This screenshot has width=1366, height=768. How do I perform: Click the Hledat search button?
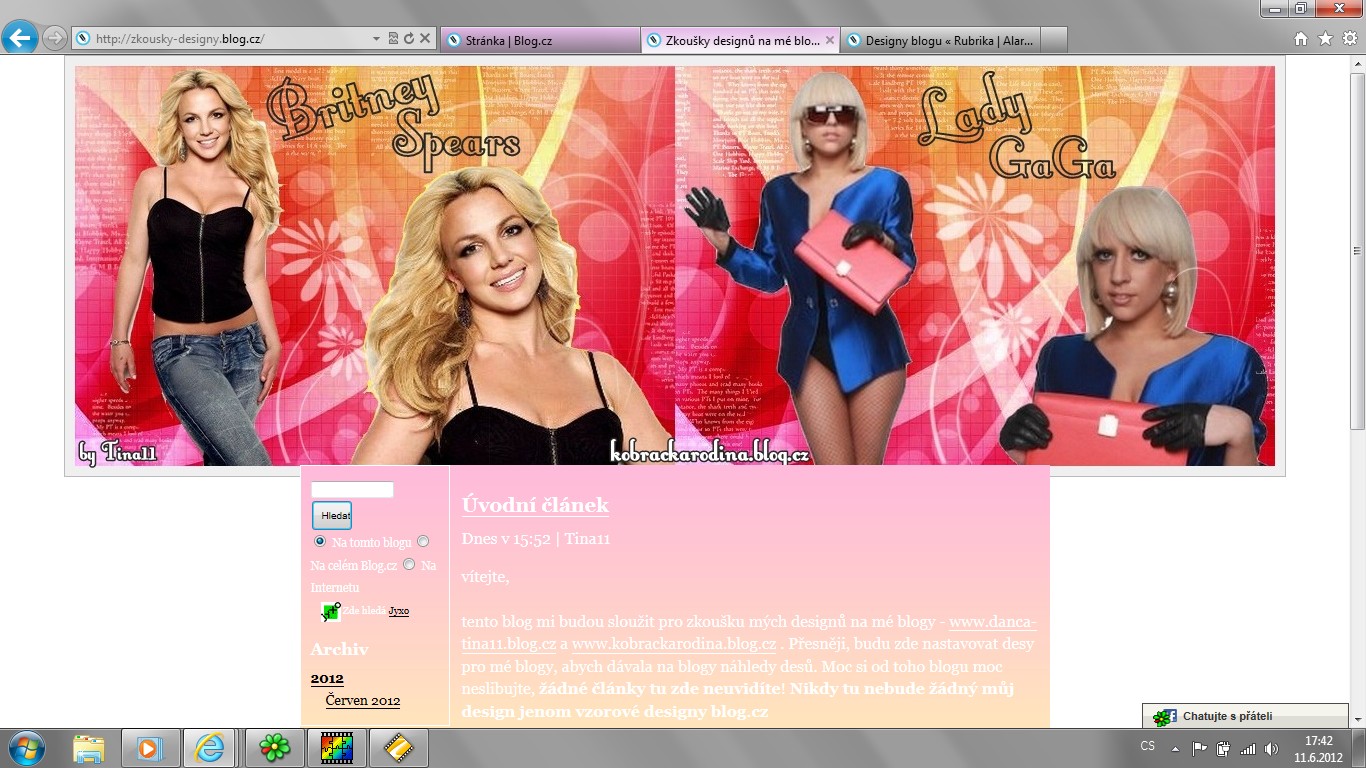coord(332,515)
